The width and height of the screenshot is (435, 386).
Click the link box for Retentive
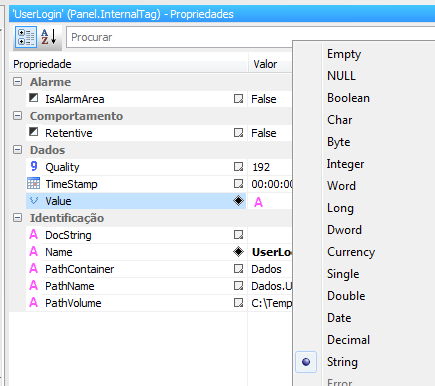(238, 133)
